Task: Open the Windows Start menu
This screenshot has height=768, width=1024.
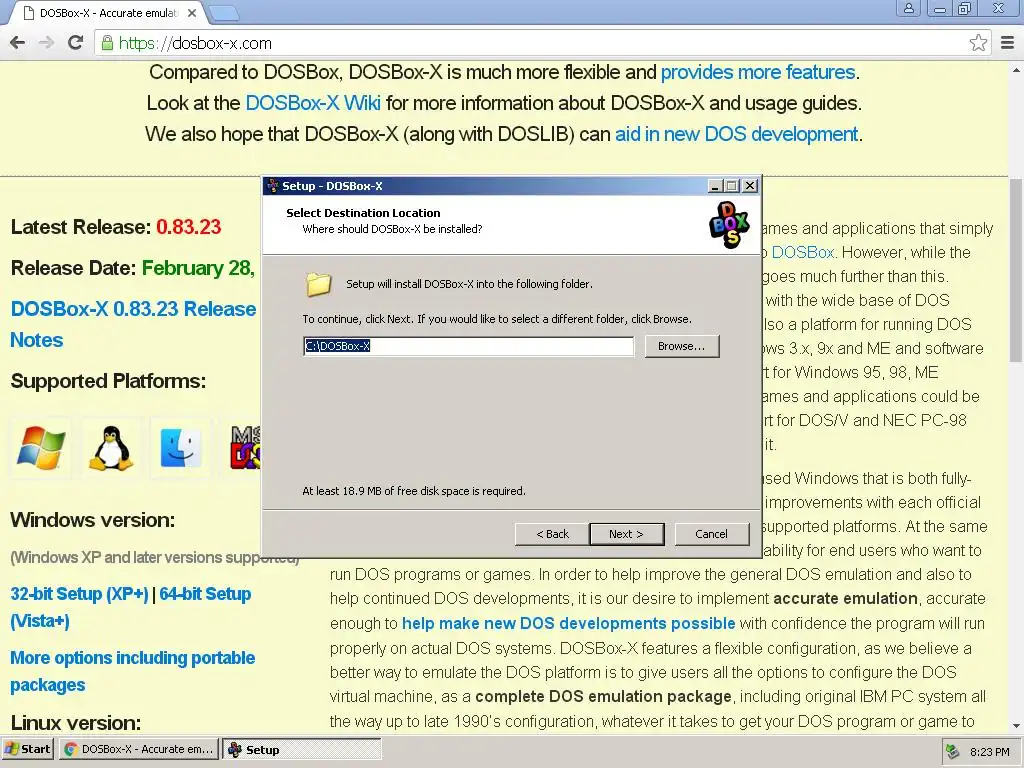Action: coord(28,749)
